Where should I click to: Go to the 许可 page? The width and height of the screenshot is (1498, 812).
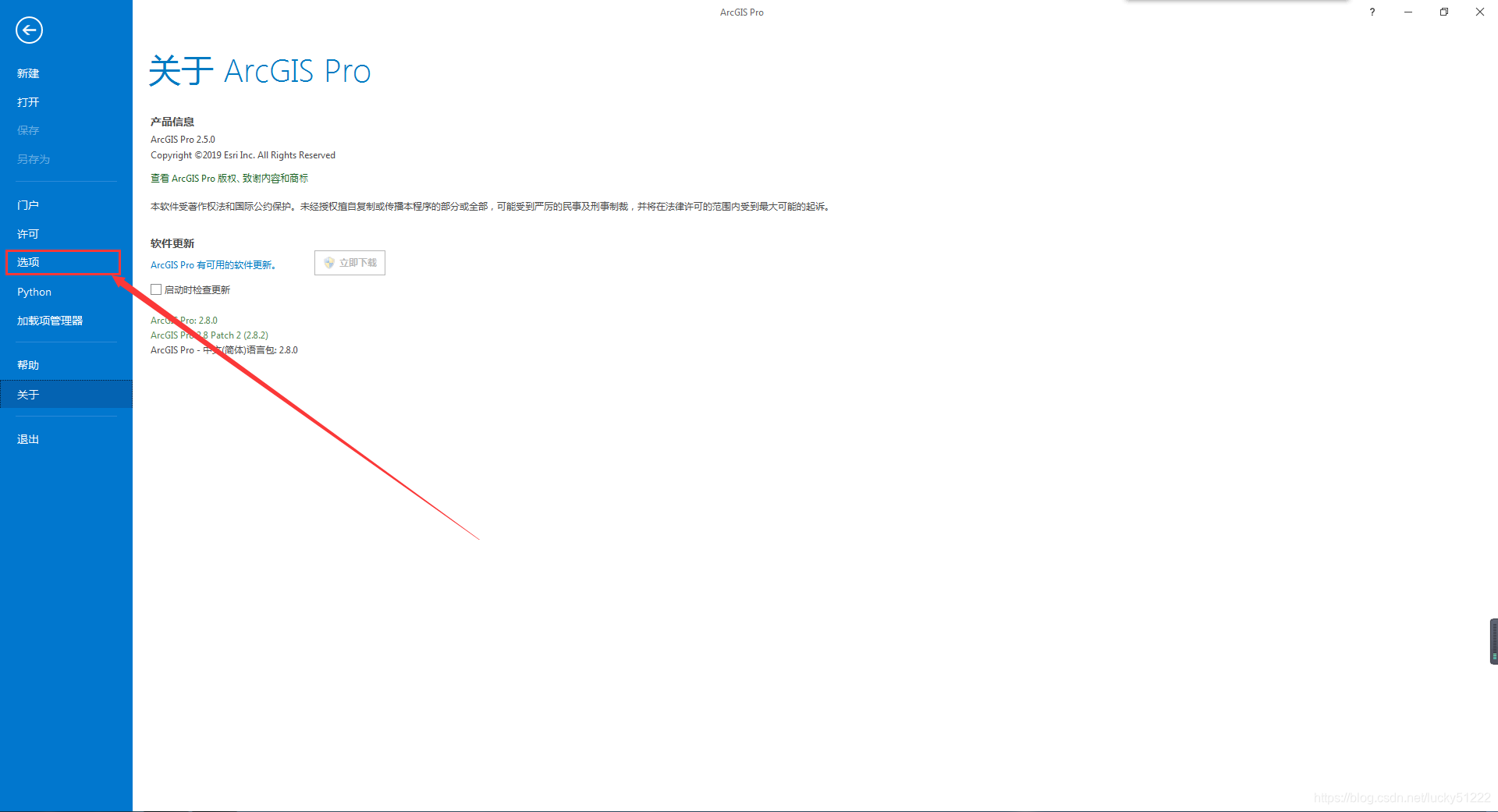[28, 234]
